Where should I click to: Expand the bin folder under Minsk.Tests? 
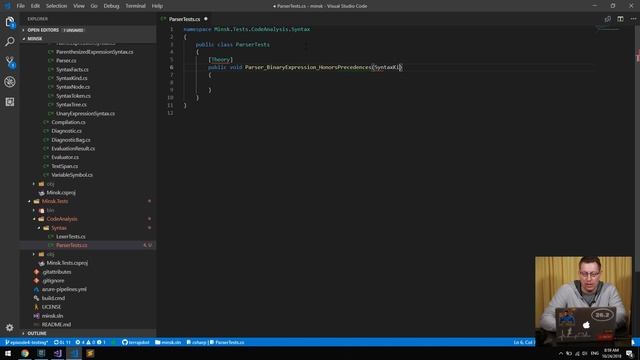point(88,210)
